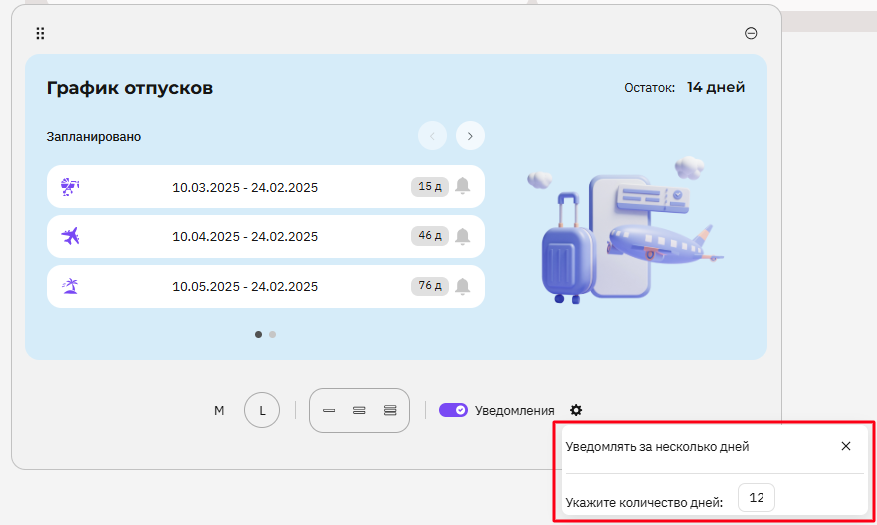This screenshot has width=877, height=525.
Task: Select the 10.05.2025 - 24.02.2025 vacation row
Action: 266,286
